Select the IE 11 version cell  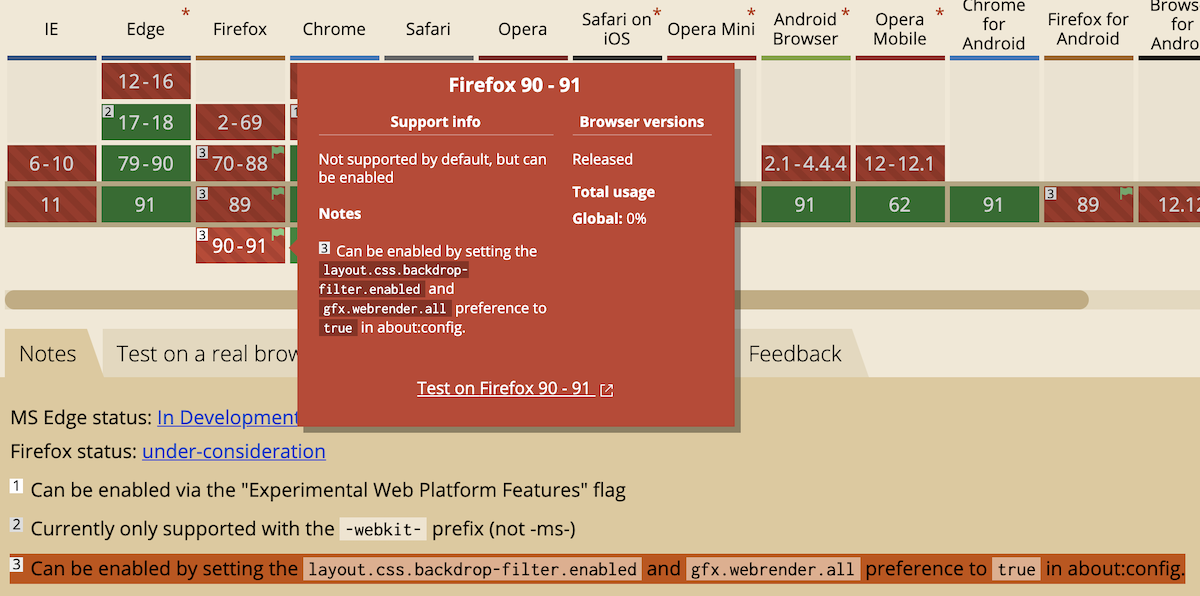51,203
